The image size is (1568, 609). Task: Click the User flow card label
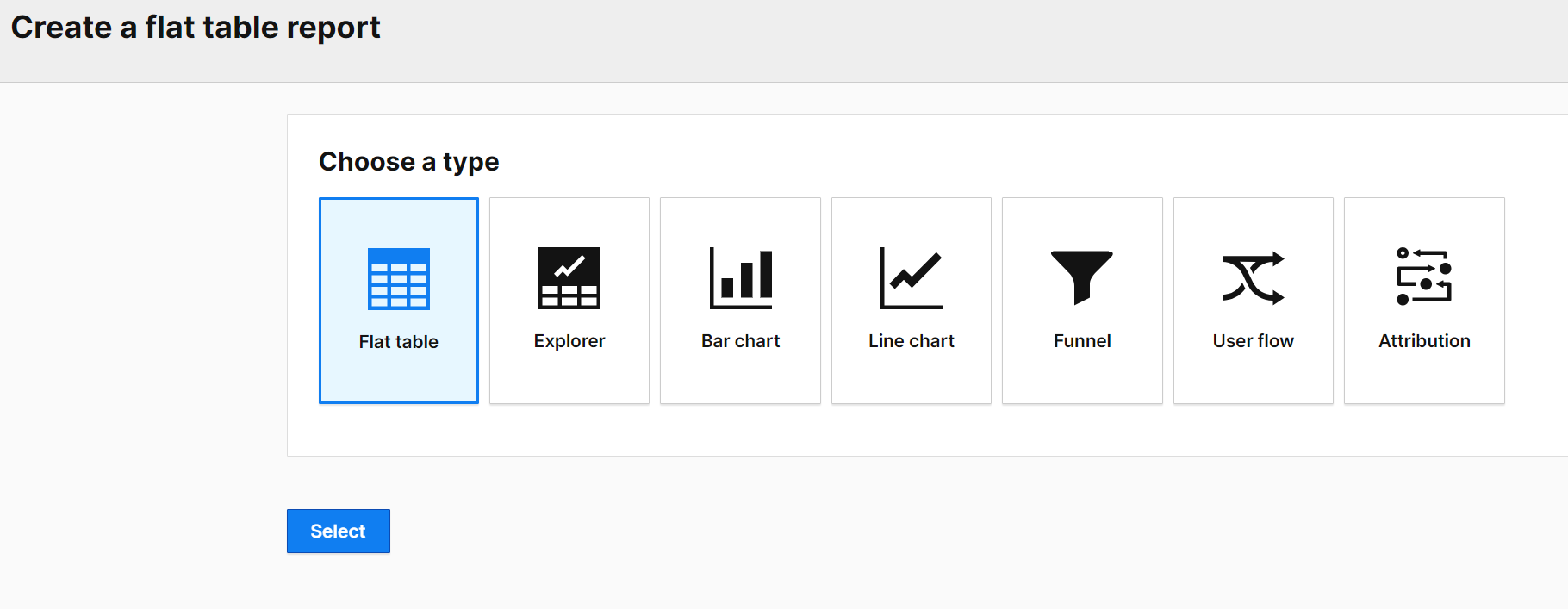pos(1253,340)
